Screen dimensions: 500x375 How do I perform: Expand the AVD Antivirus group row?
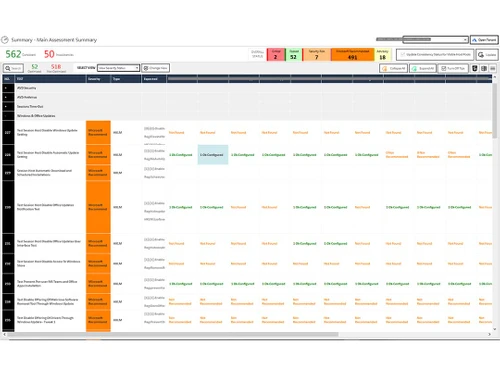5,97
